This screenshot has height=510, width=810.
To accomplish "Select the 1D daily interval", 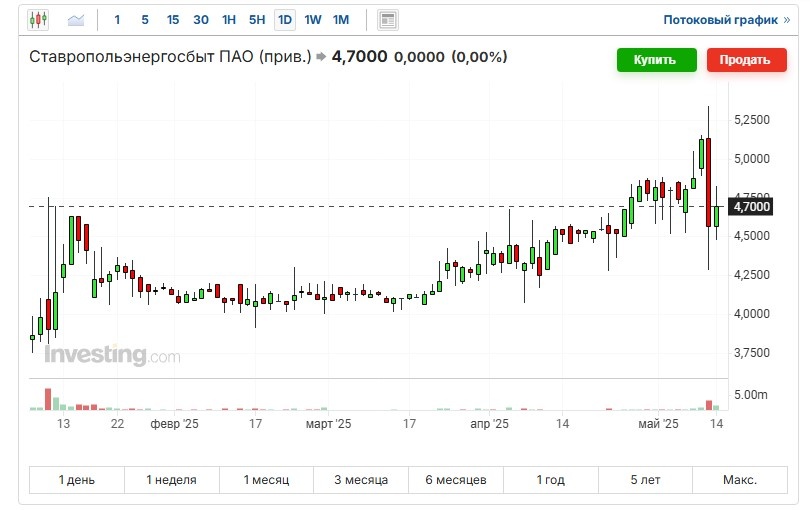I will point(285,20).
